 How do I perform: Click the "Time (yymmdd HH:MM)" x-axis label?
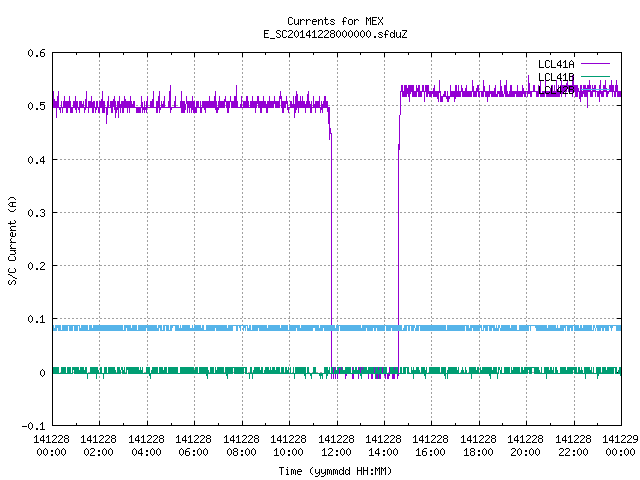[335, 471]
